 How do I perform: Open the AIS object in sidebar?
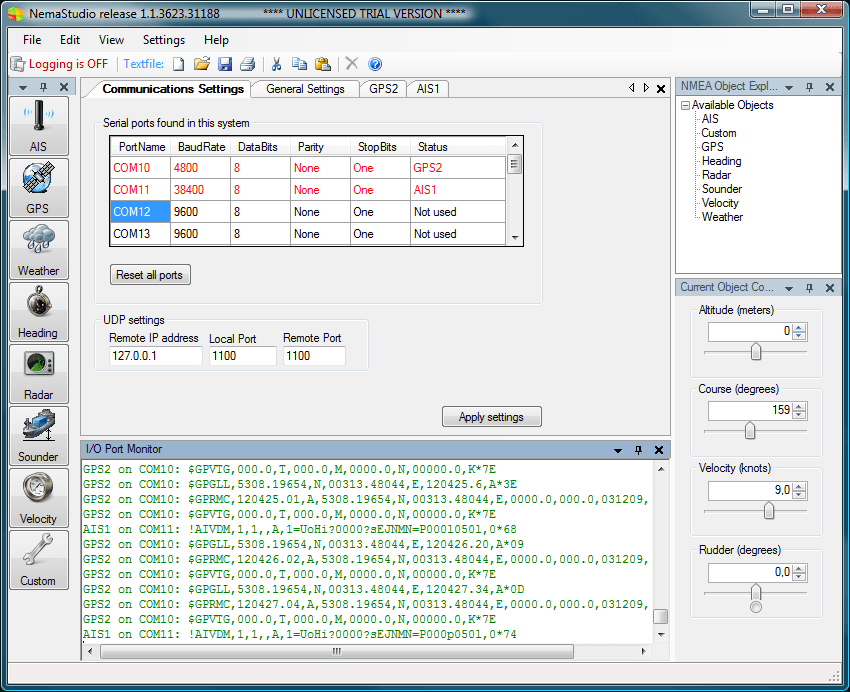pos(38,126)
